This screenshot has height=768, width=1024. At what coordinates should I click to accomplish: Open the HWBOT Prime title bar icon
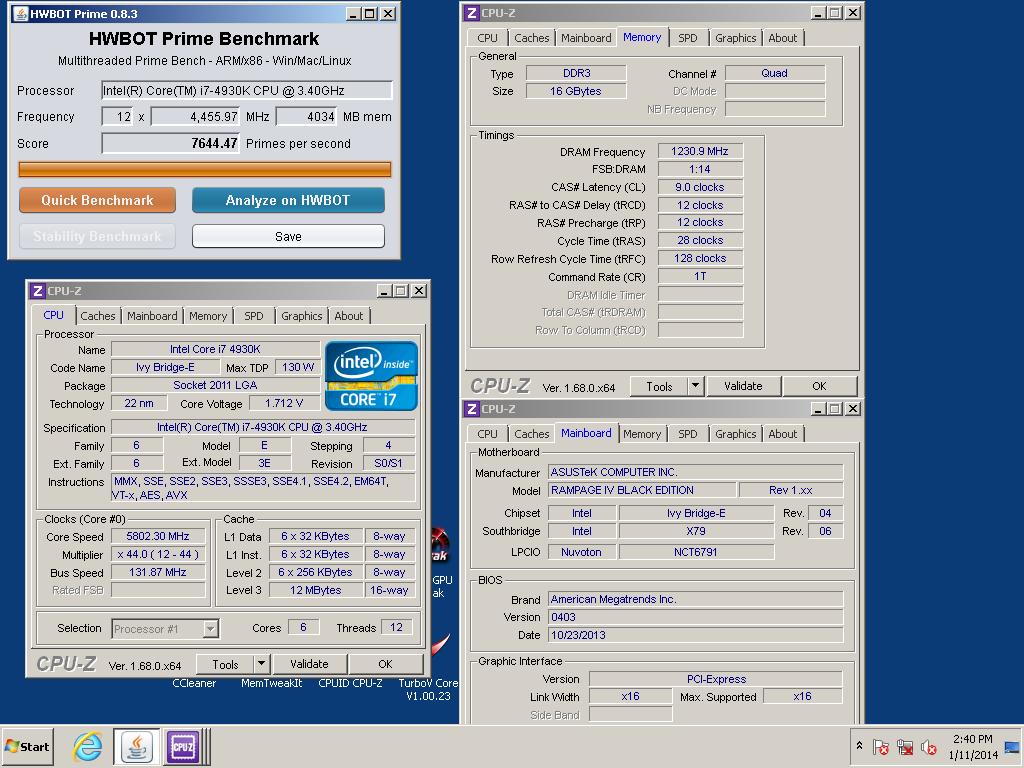coord(20,14)
